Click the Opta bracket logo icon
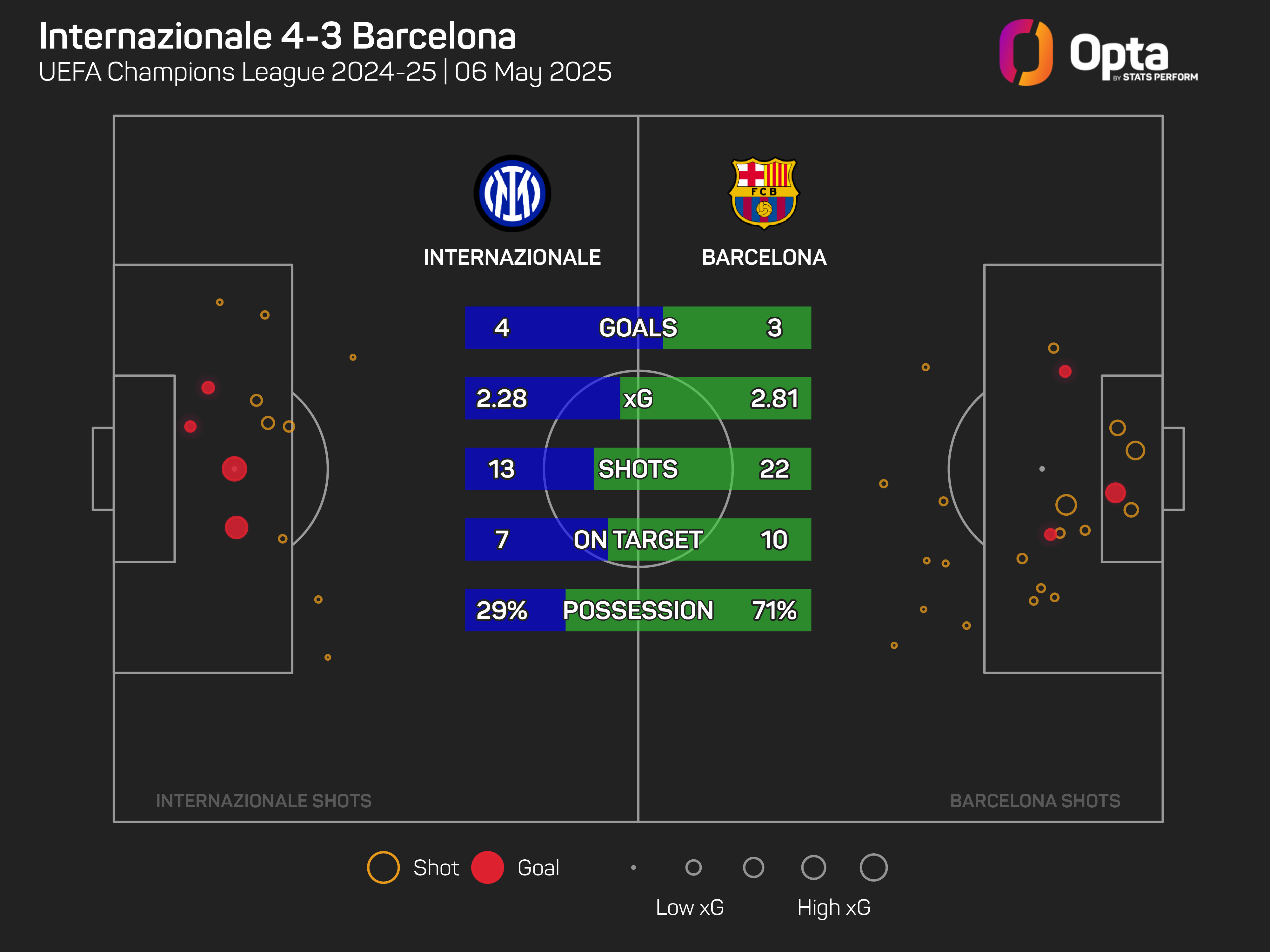The image size is (1270, 952). [1026, 52]
